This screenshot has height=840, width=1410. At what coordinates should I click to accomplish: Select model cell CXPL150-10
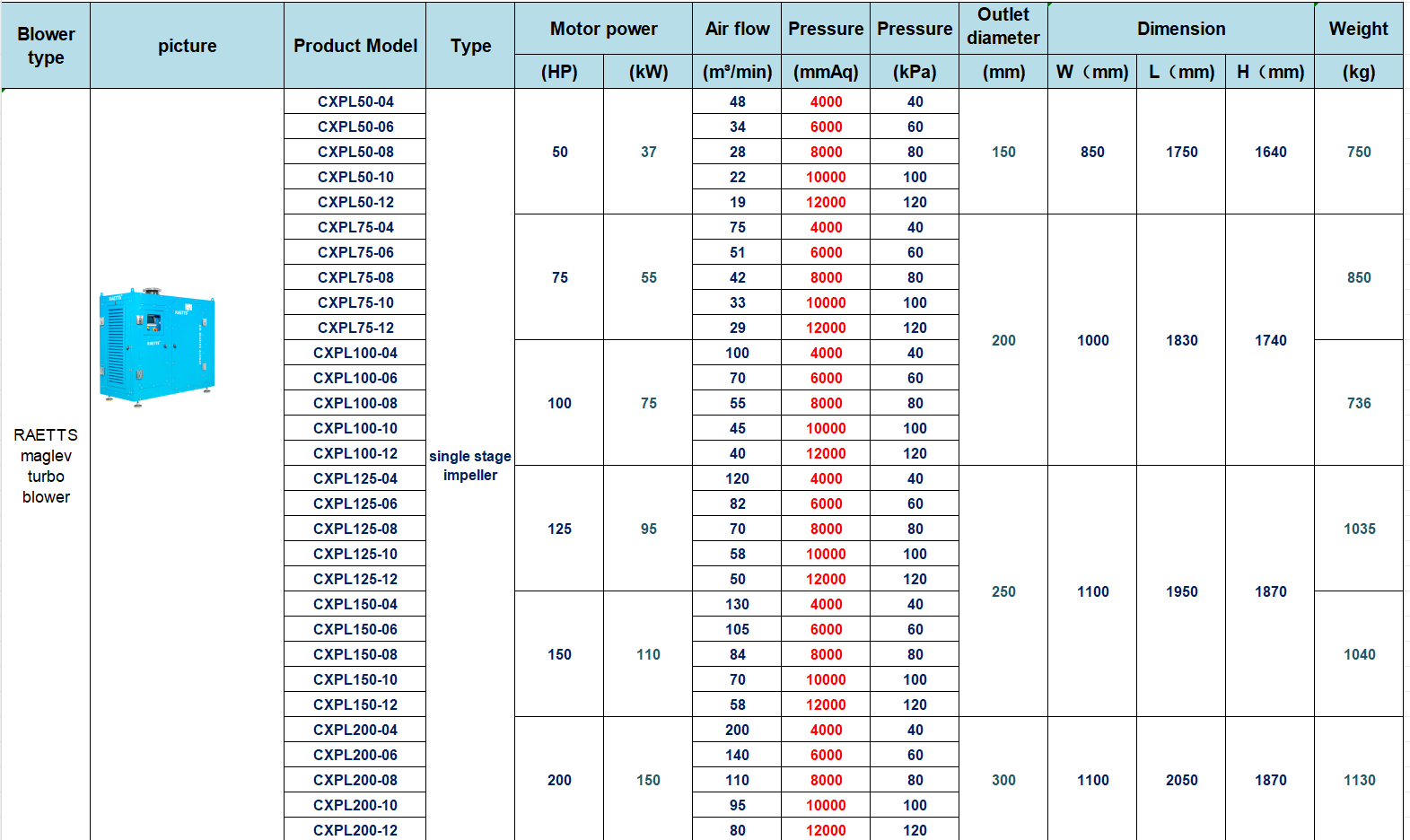click(355, 679)
